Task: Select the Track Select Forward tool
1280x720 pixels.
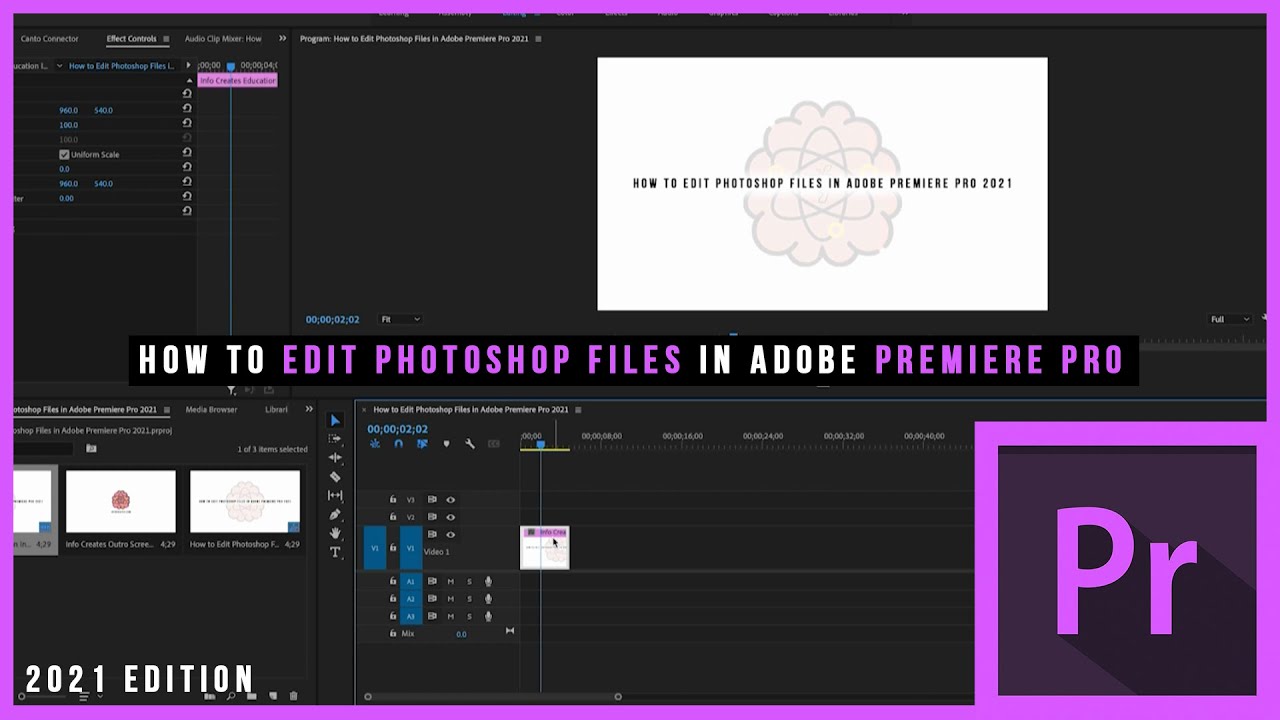Action: (x=335, y=439)
